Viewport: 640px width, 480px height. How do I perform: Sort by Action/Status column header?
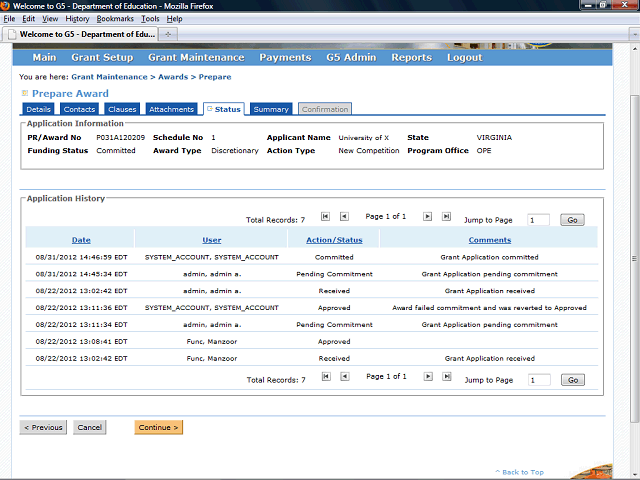pyautogui.click(x=334, y=240)
